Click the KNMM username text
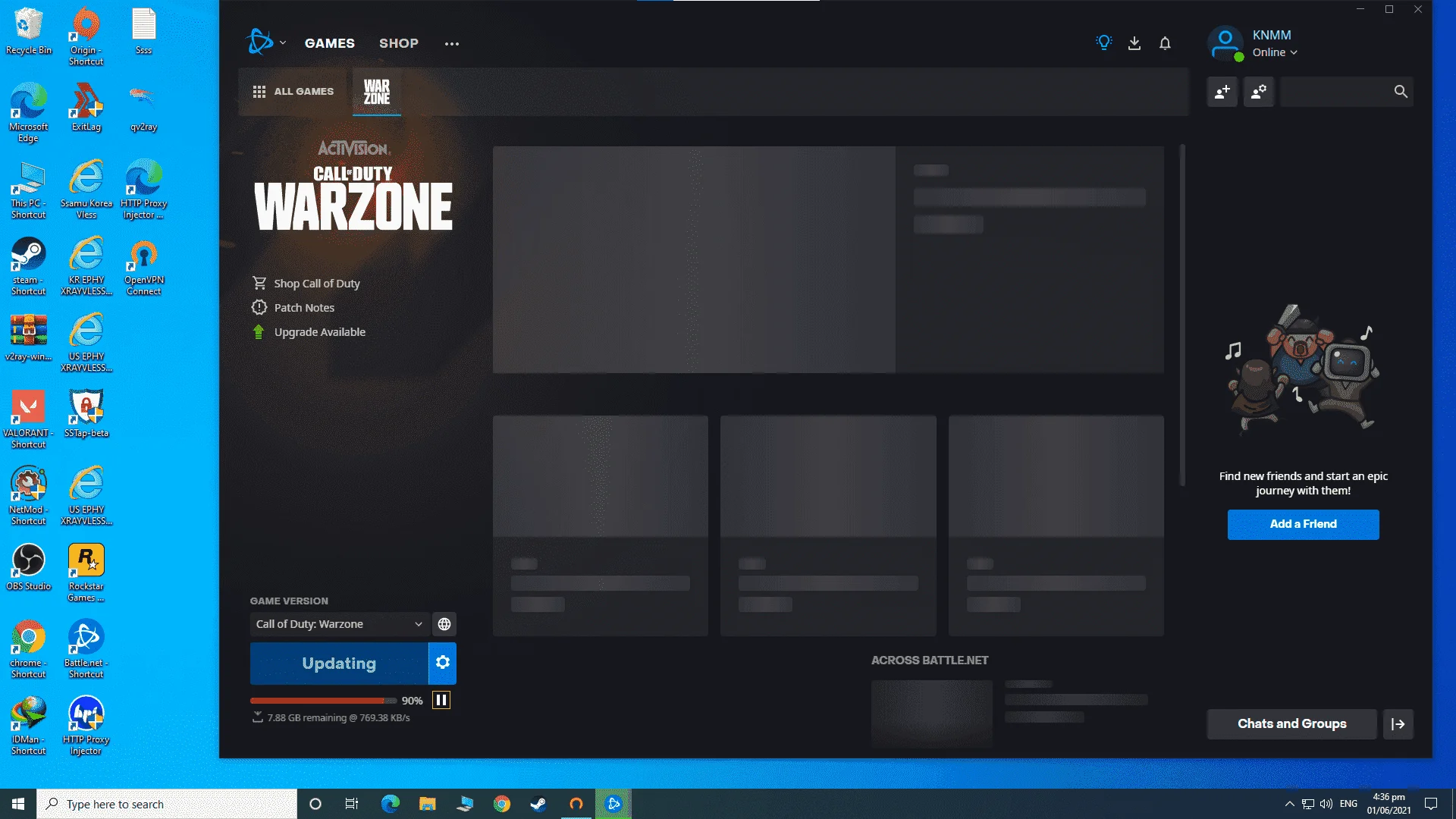 tap(1272, 35)
